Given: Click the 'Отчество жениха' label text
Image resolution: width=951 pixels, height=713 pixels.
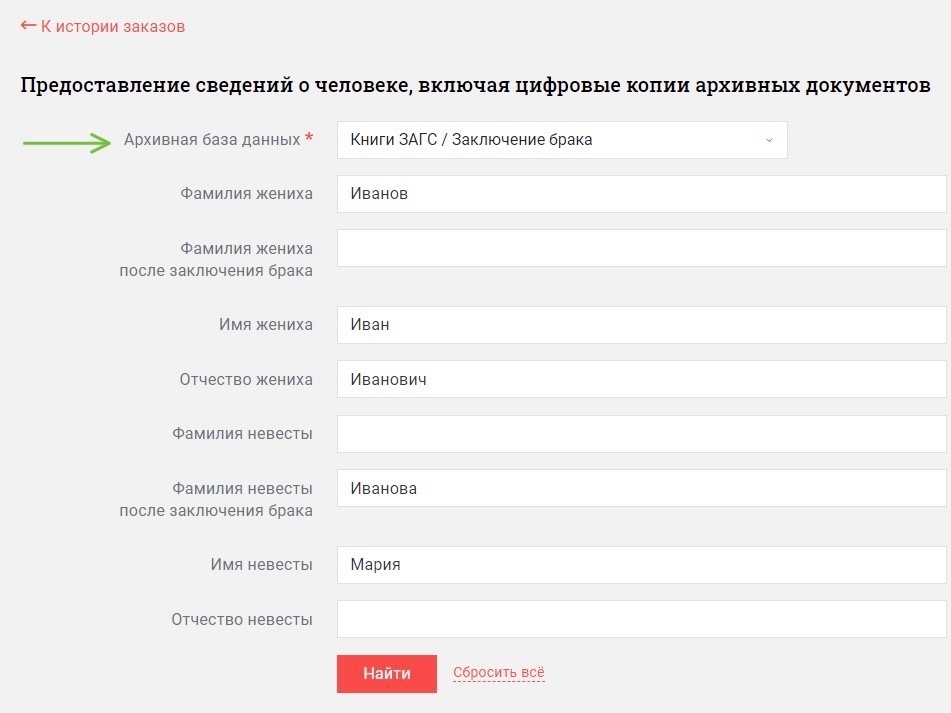Looking at the screenshot, I should pyautogui.click(x=246, y=380).
